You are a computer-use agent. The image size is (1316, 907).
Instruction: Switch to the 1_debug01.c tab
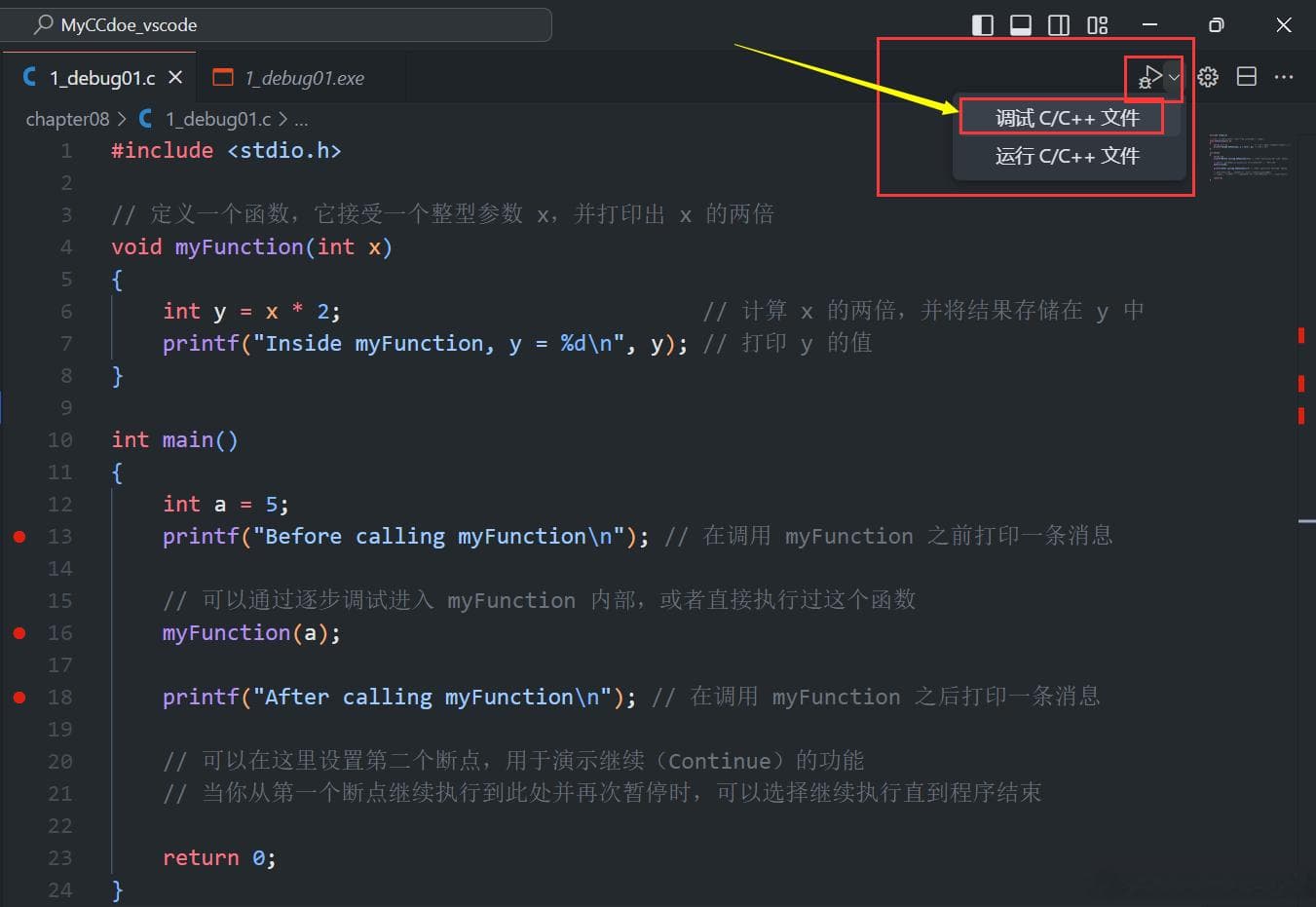[102, 78]
